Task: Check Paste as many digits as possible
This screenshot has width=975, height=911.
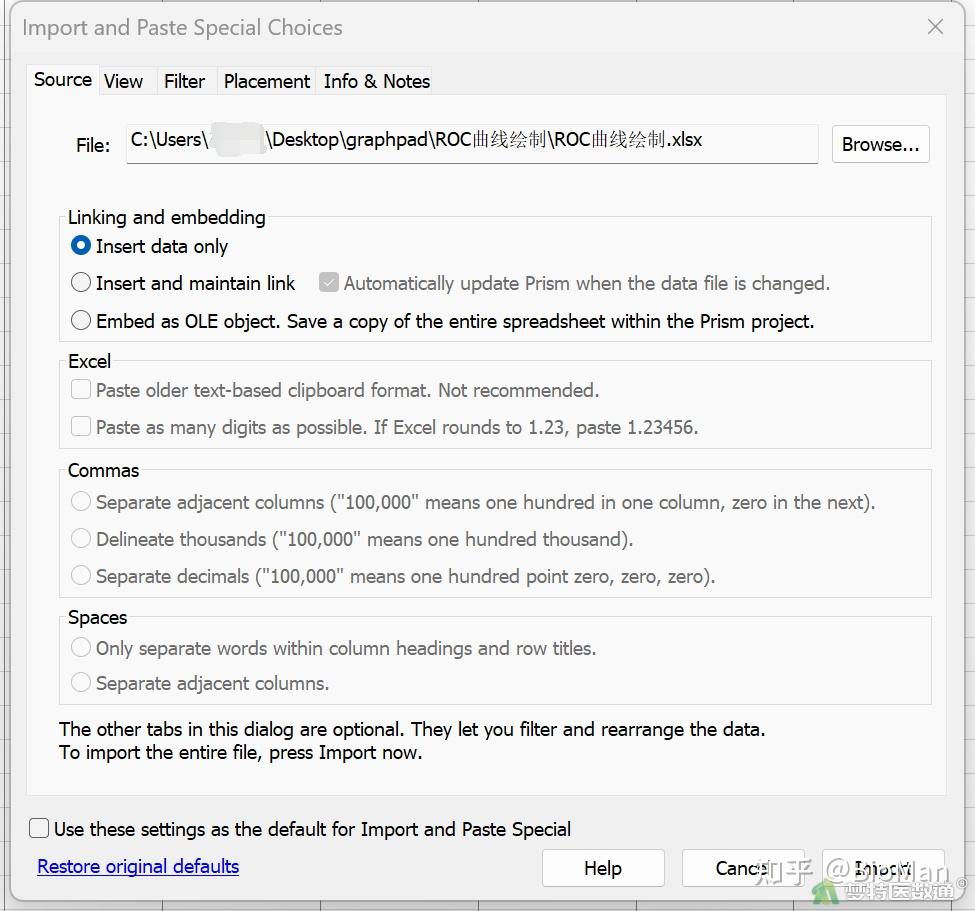Action: click(x=81, y=427)
